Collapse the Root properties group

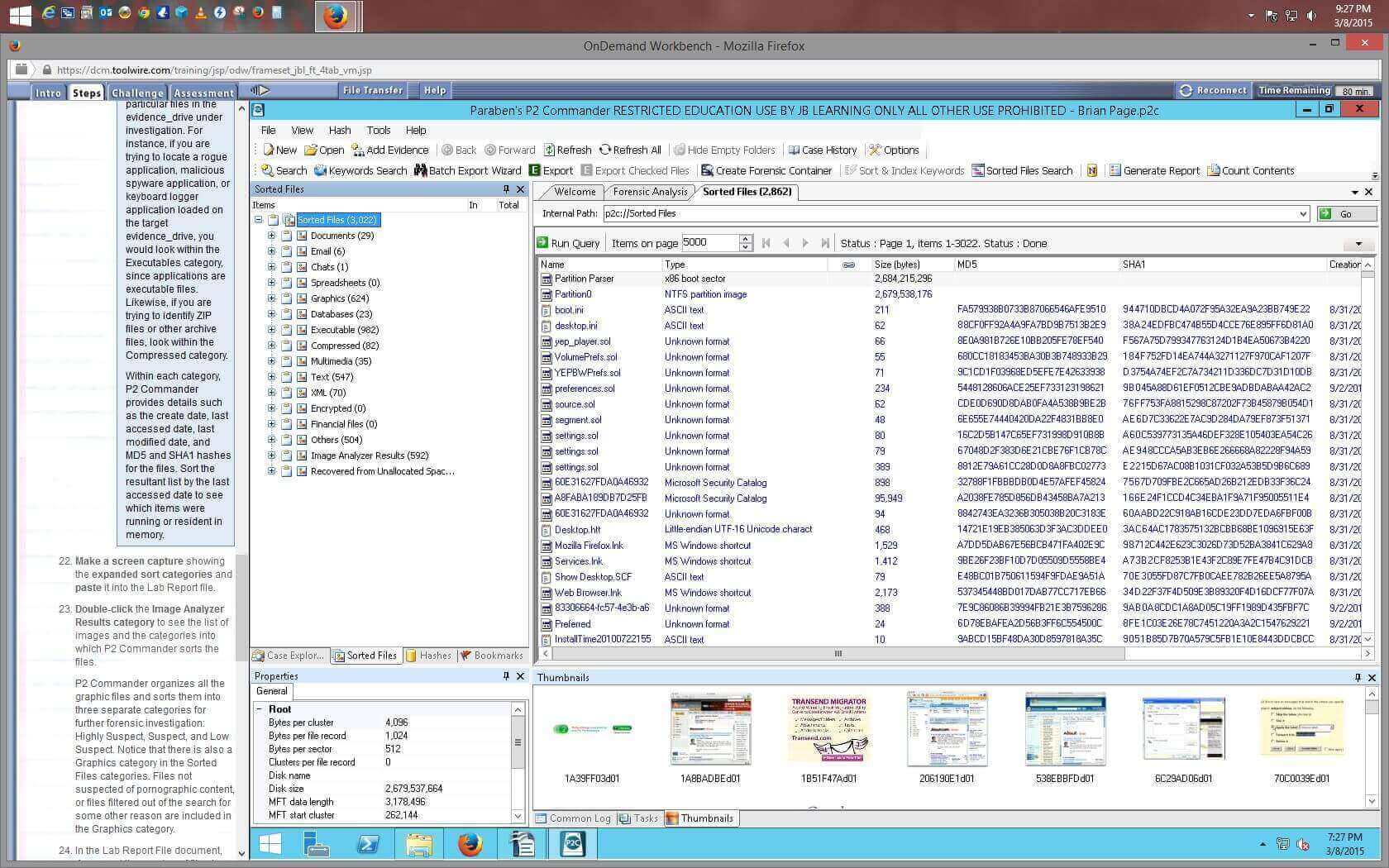point(260,709)
